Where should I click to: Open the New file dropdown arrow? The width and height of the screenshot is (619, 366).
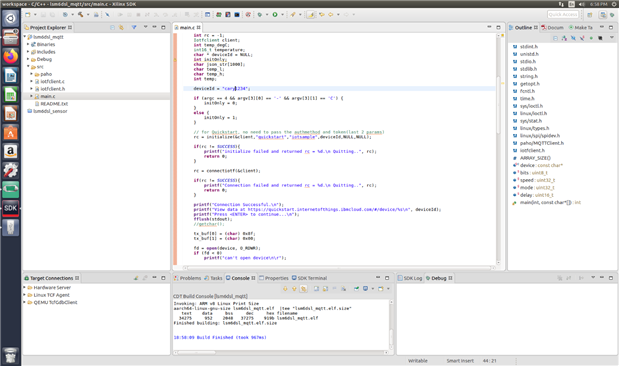tap(35, 15)
